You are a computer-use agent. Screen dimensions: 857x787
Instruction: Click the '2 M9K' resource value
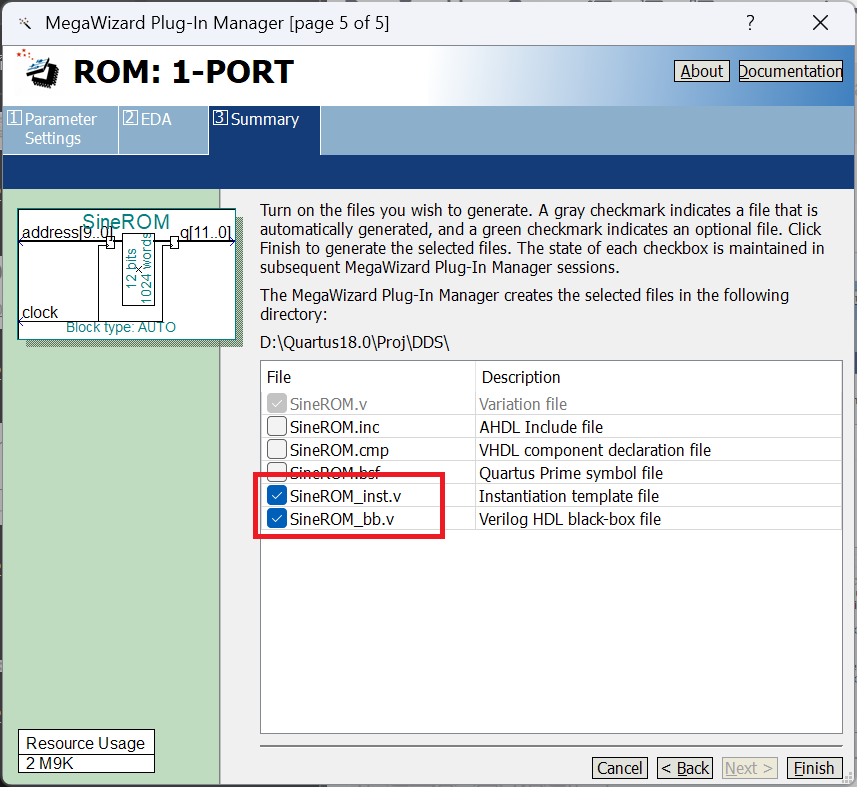tap(49, 763)
